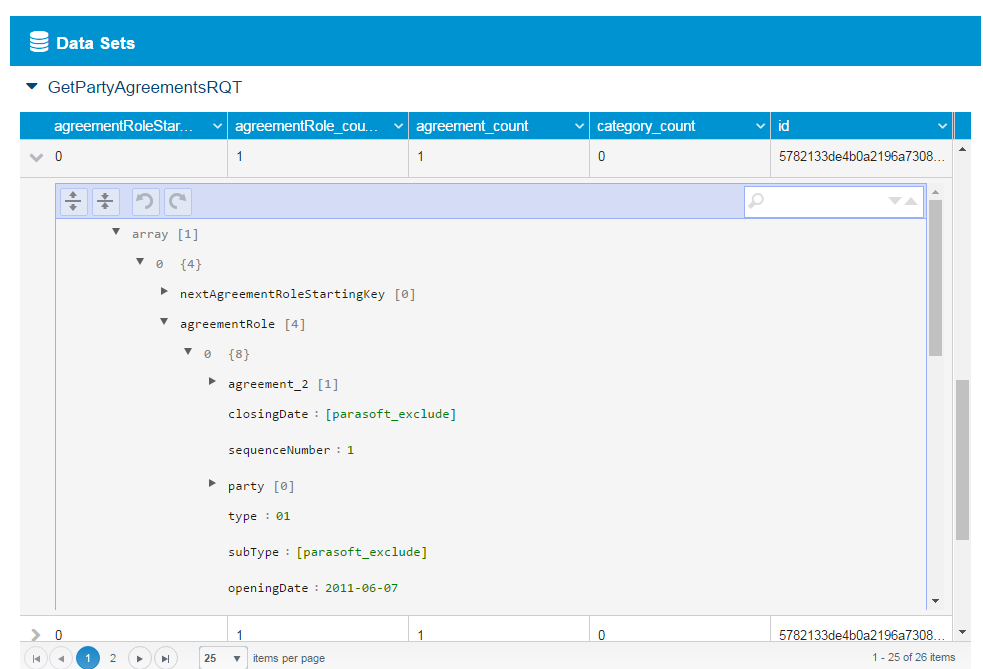This screenshot has height=669, width=983.
Task: Open category_count column menu
Action: [760, 126]
